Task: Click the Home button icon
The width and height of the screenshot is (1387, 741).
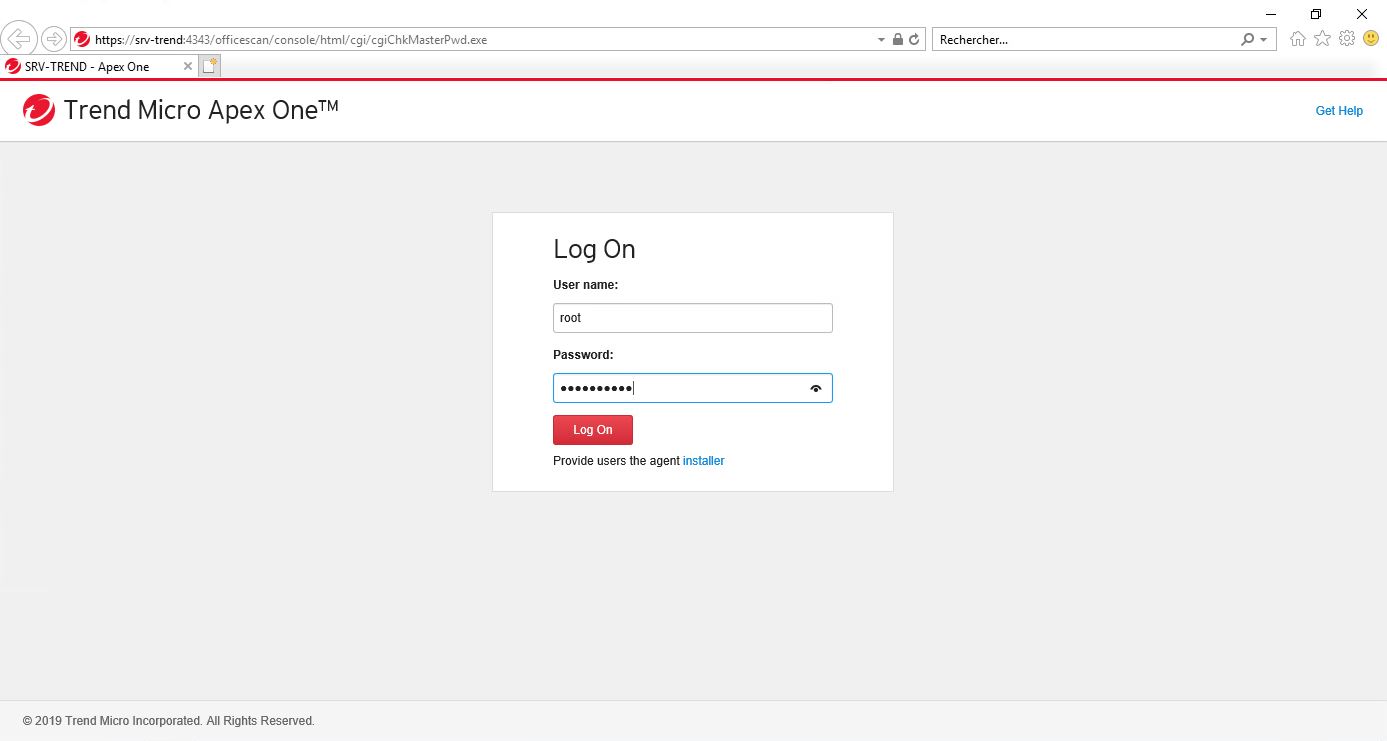Action: click(x=1298, y=38)
